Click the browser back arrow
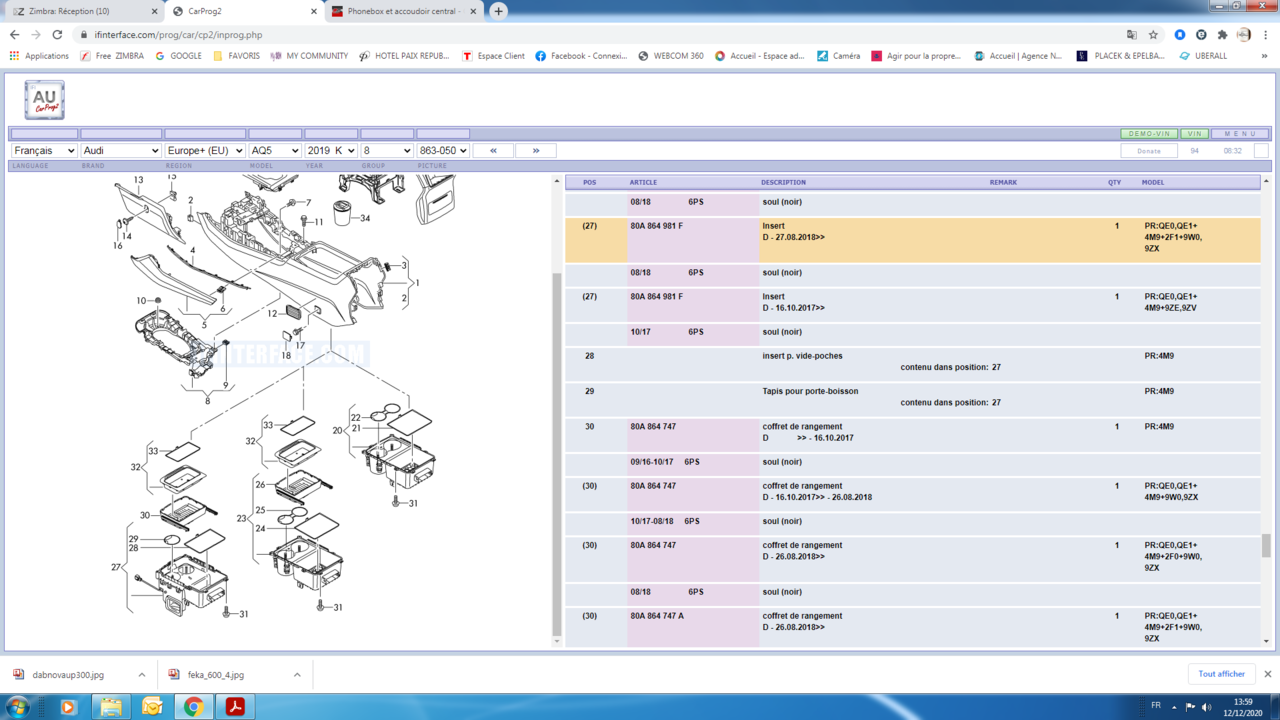This screenshot has width=1280, height=720. pos(13,33)
